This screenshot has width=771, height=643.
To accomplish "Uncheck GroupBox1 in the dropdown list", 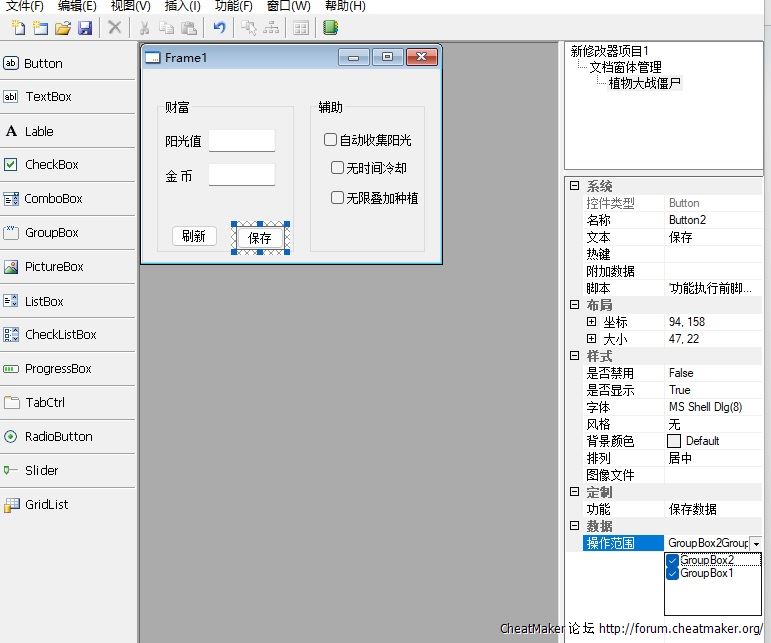I will coord(672,574).
